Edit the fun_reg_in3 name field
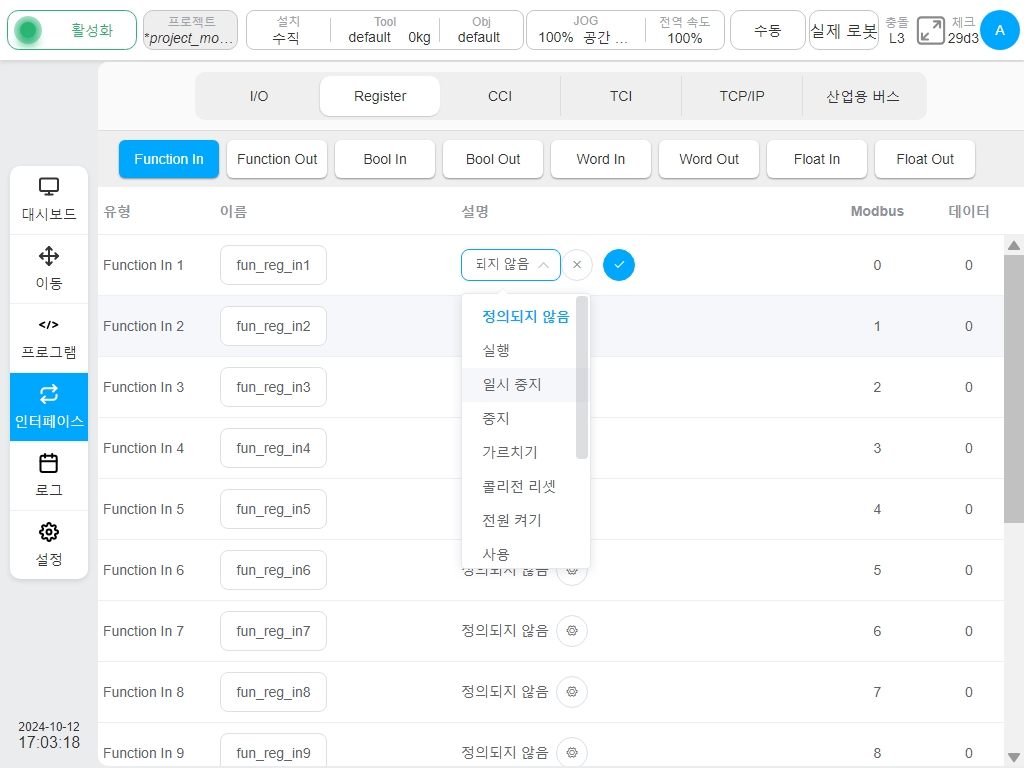The height and width of the screenshot is (768, 1024). [273, 387]
